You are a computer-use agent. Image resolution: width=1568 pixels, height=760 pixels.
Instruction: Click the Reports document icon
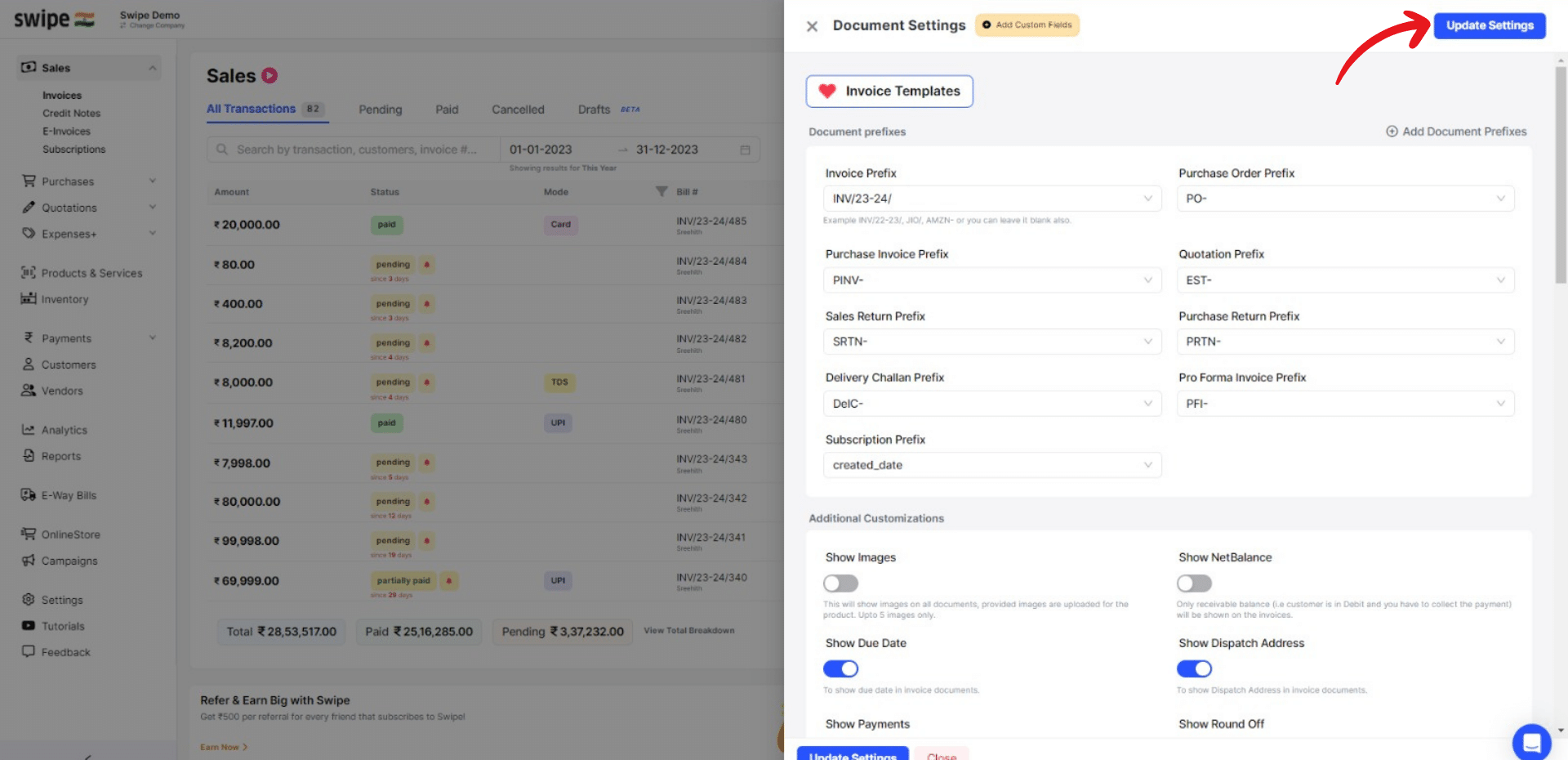pyautogui.click(x=29, y=455)
